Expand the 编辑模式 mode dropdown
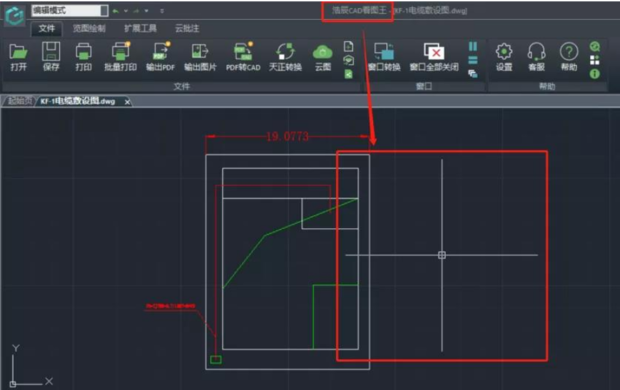The image size is (620, 390). [104, 11]
